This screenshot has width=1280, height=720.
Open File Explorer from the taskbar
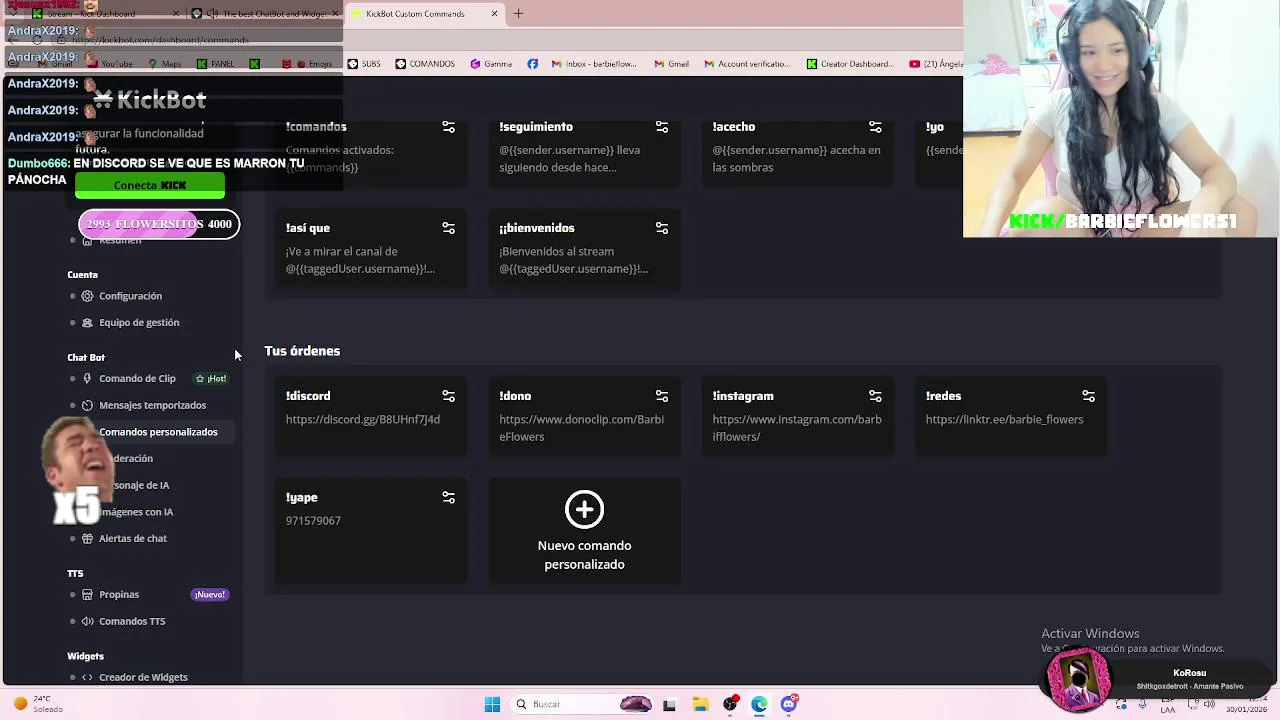pos(700,704)
